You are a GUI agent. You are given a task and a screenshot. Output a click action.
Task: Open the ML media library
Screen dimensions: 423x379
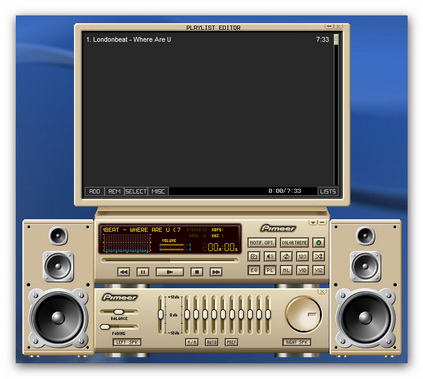pos(286,270)
